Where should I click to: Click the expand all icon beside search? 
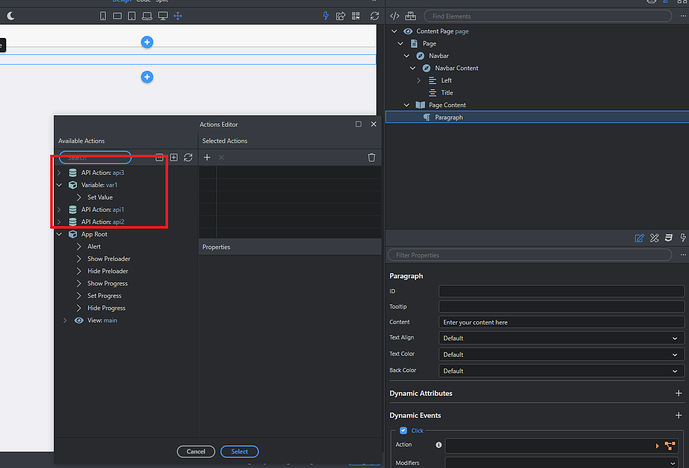173,158
